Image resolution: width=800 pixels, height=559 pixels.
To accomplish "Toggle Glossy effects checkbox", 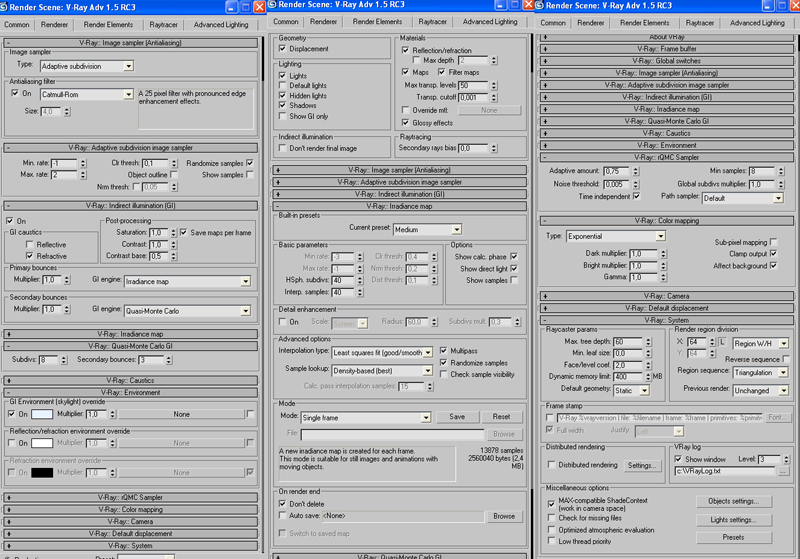I will (405, 122).
